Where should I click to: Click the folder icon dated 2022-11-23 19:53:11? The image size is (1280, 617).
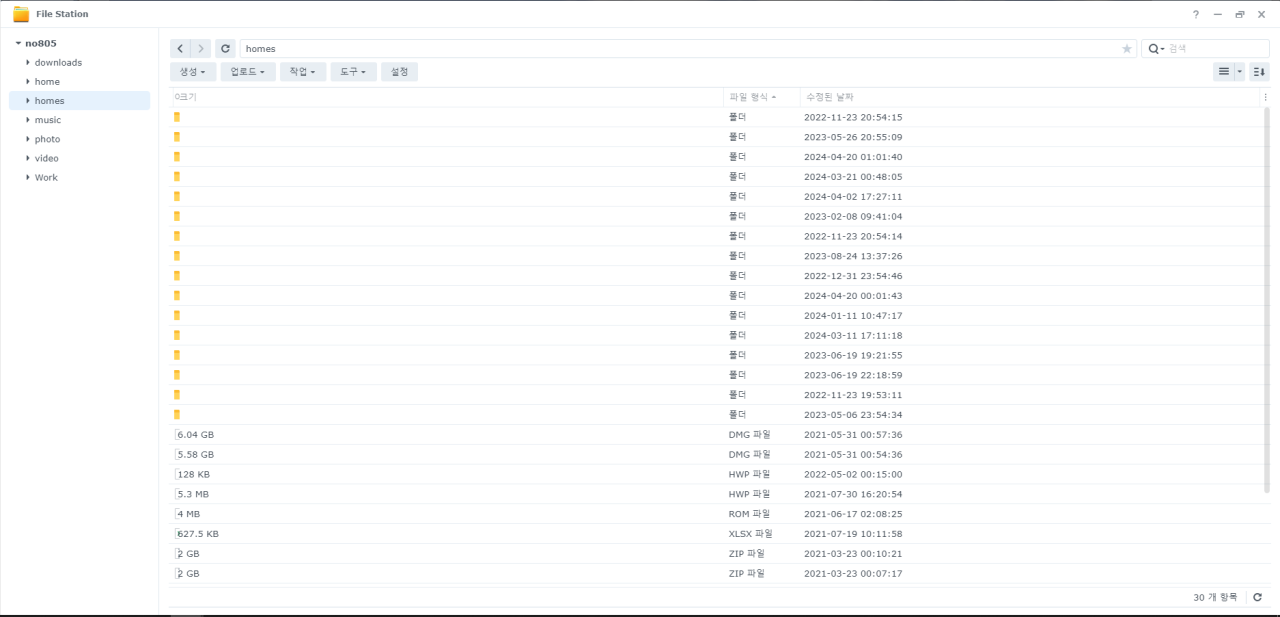177,394
